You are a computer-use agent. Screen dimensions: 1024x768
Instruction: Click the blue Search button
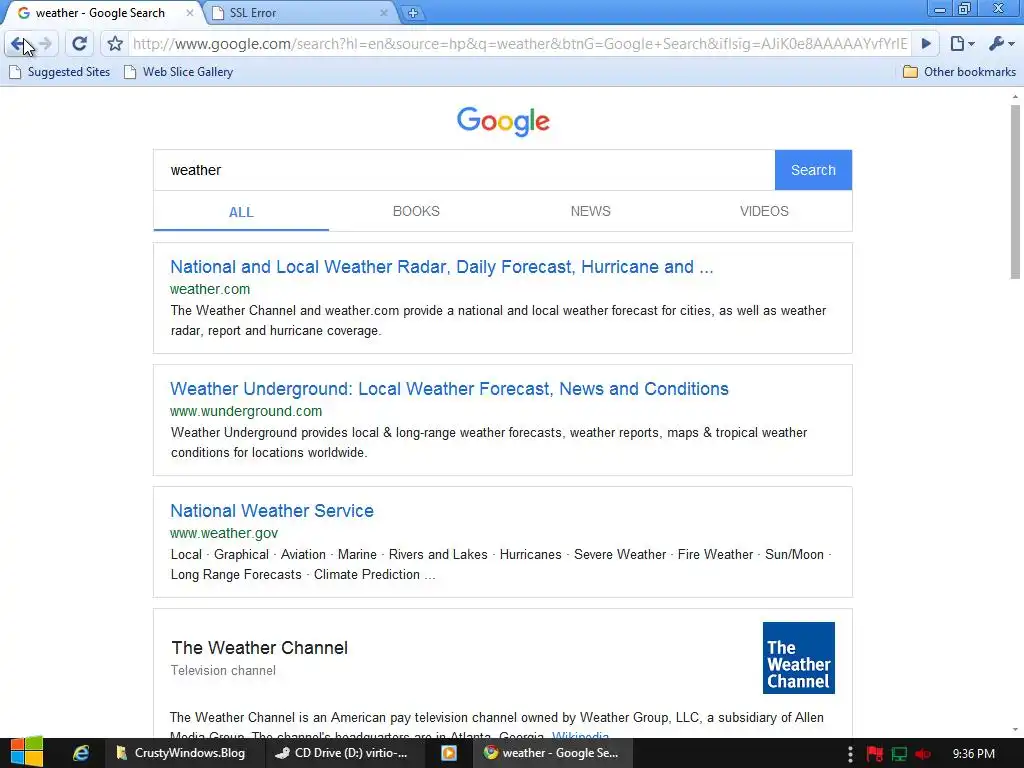pyautogui.click(x=813, y=170)
